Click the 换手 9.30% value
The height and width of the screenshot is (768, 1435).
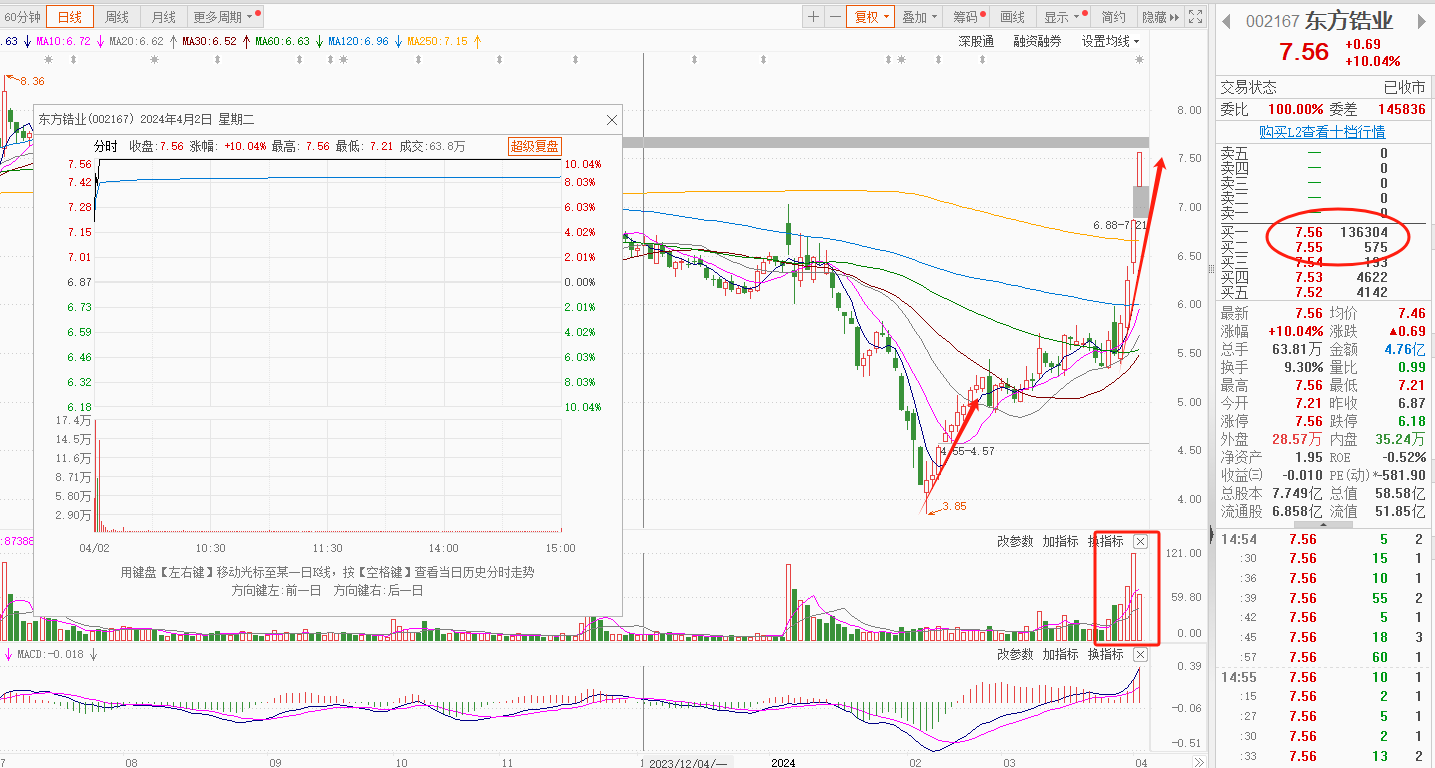1301,367
